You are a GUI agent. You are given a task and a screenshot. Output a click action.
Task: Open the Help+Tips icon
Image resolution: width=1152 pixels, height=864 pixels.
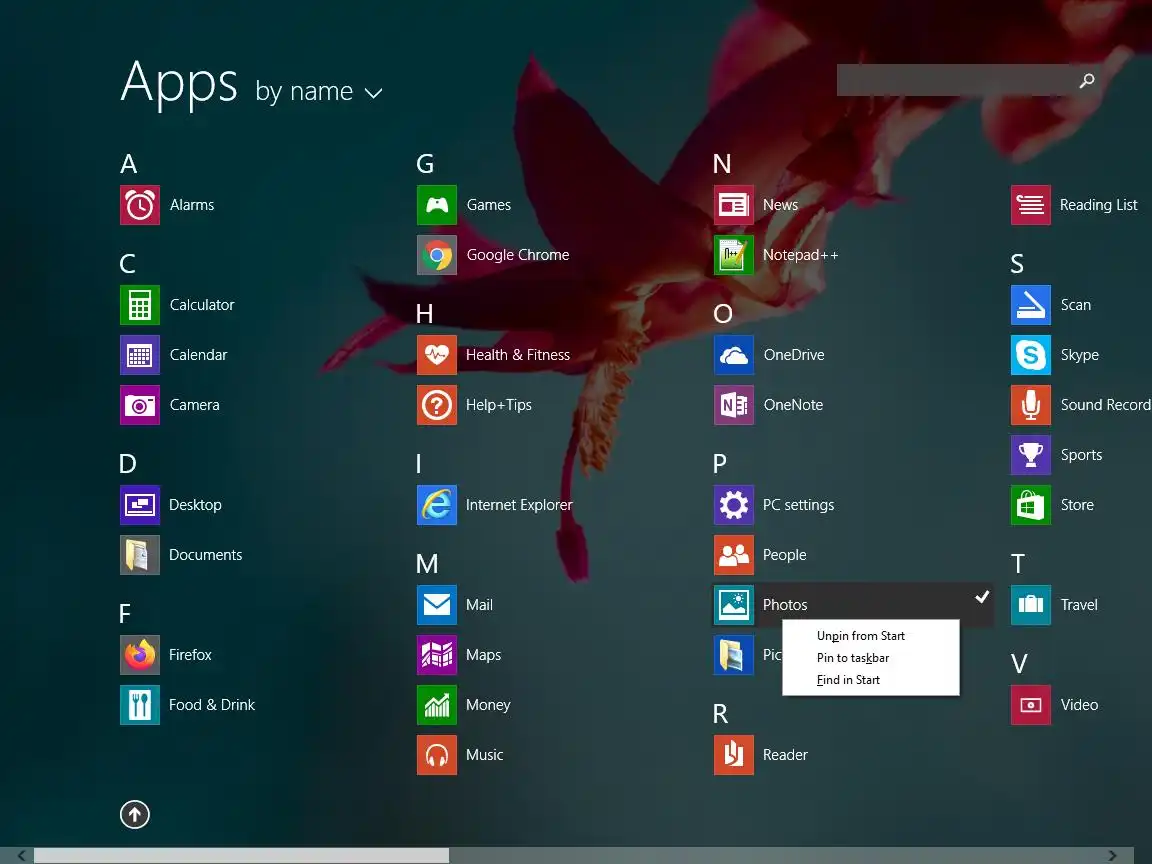point(436,405)
